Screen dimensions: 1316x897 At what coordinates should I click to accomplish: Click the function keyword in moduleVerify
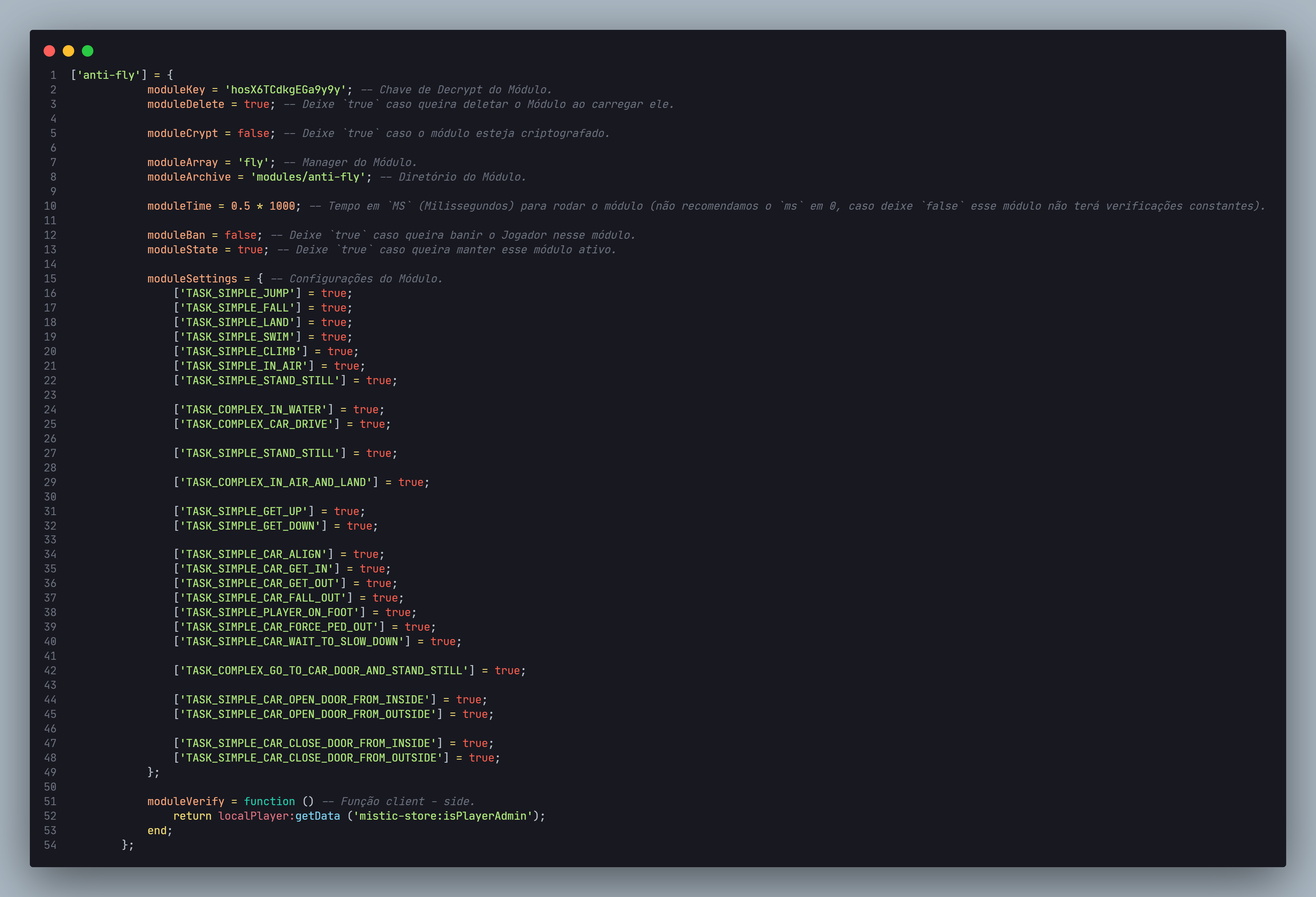[x=269, y=801]
